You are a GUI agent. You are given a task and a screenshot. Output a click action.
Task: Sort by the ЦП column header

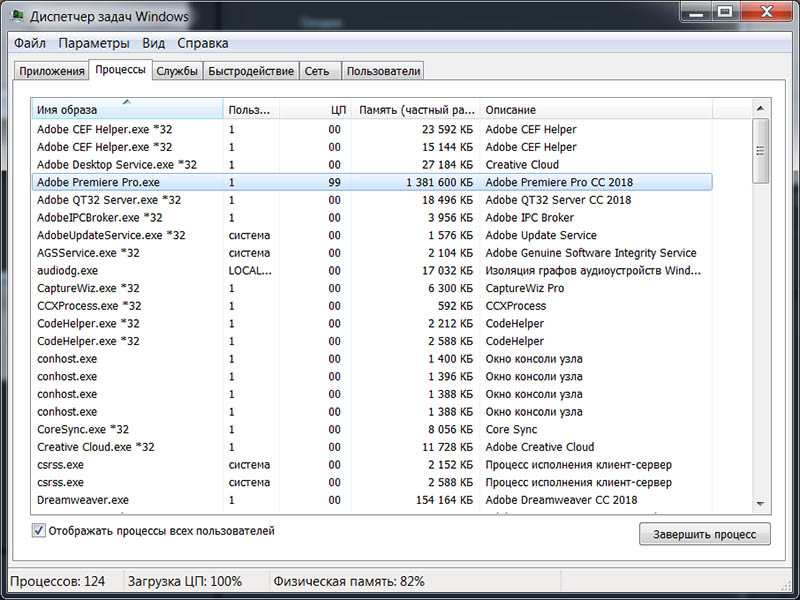pyautogui.click(x=315, y=109)
